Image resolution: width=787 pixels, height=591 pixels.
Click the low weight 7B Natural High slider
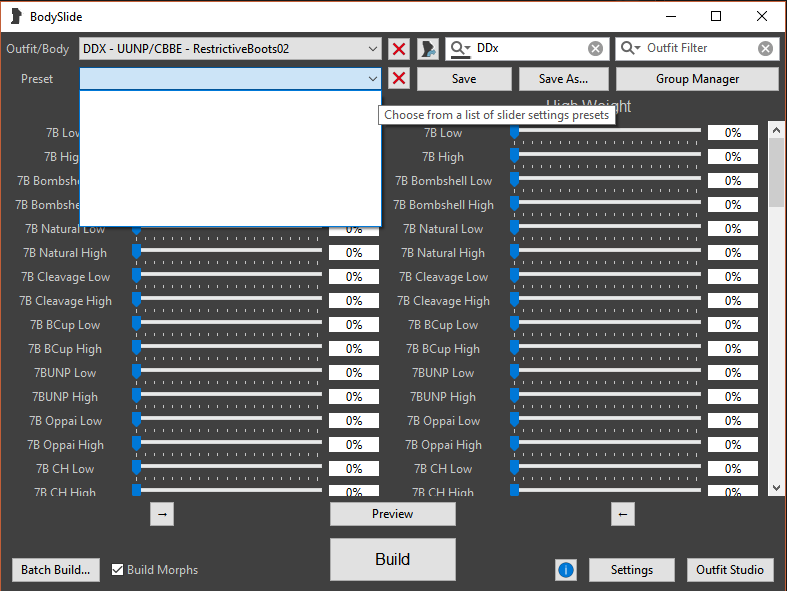tap(227, 253)
